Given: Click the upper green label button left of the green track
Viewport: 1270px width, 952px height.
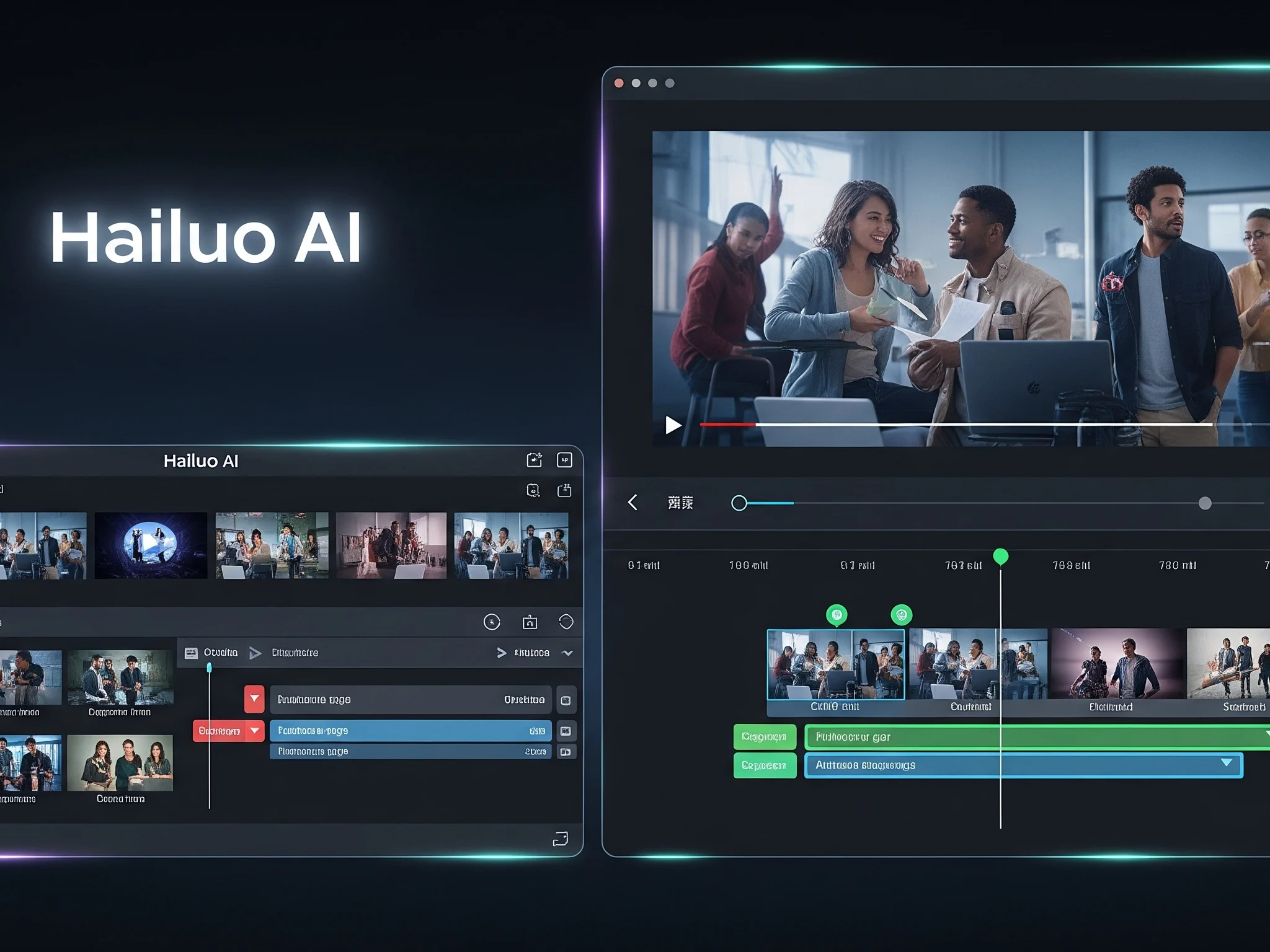Looking at the screenshot, I should point(765,737).
